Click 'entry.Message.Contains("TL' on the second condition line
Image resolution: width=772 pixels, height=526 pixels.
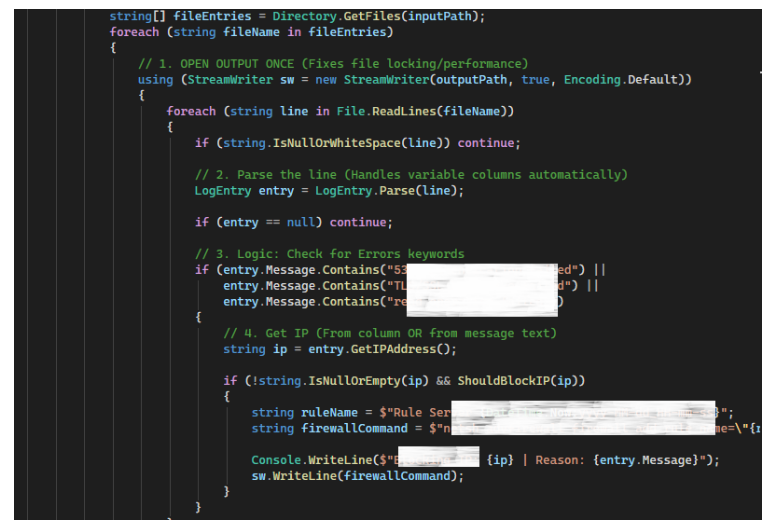click(x=315, y=286)
